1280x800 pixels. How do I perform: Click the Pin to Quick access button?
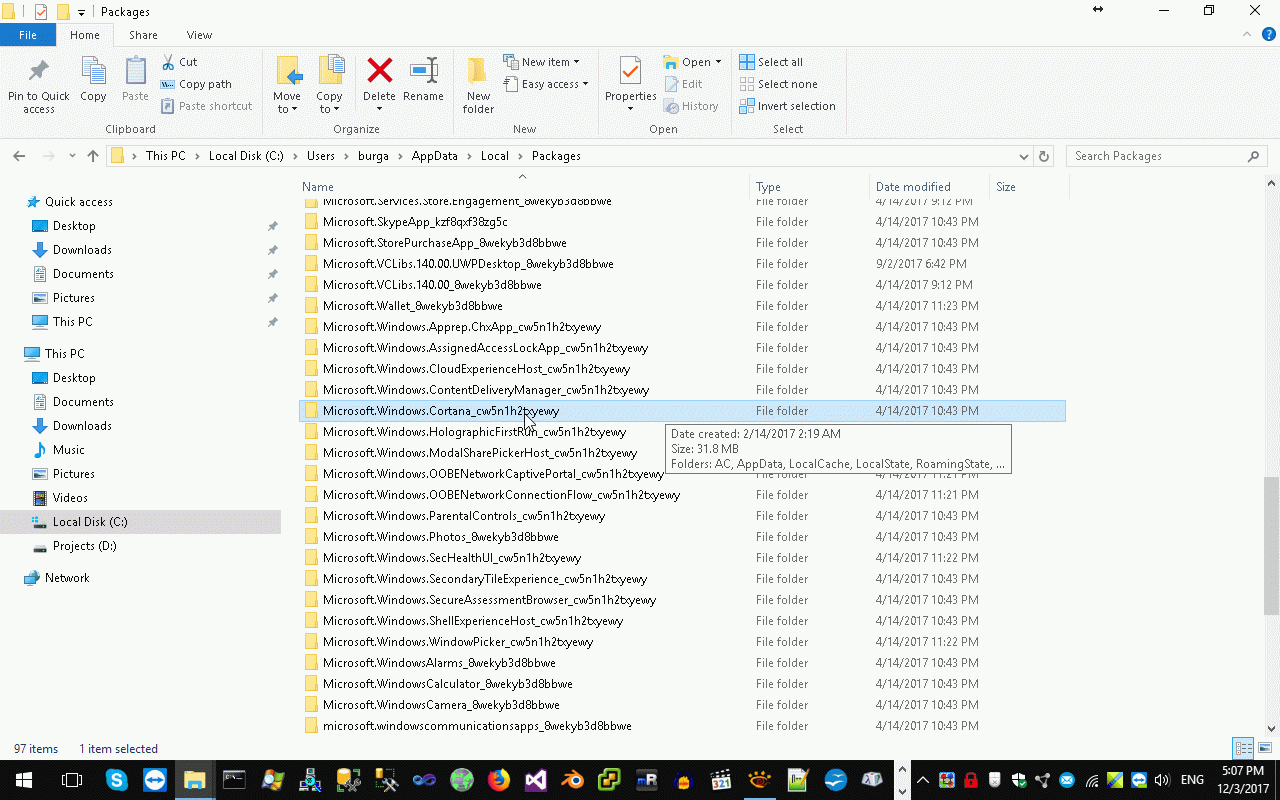click(x=39, y=84)
